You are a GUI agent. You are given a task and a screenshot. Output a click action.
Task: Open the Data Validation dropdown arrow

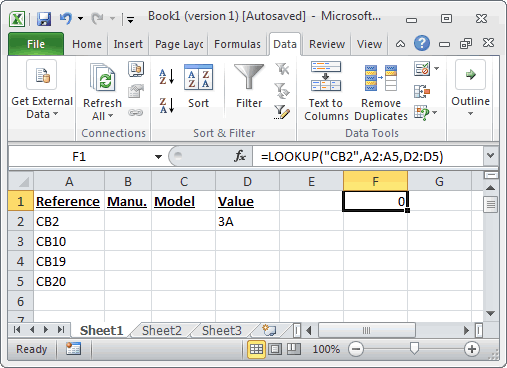click(x=436, y=69)
